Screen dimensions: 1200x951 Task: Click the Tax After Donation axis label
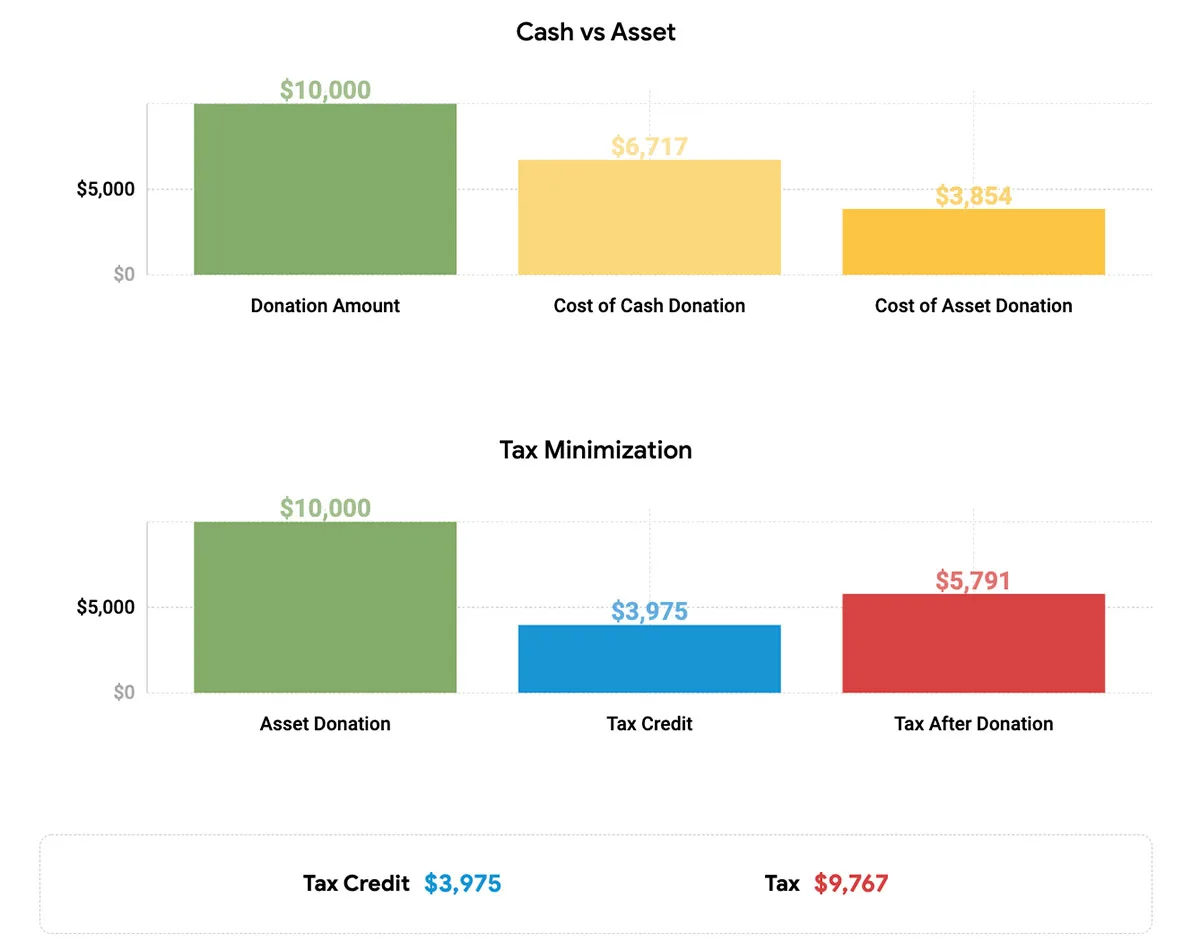click(973, 724)
